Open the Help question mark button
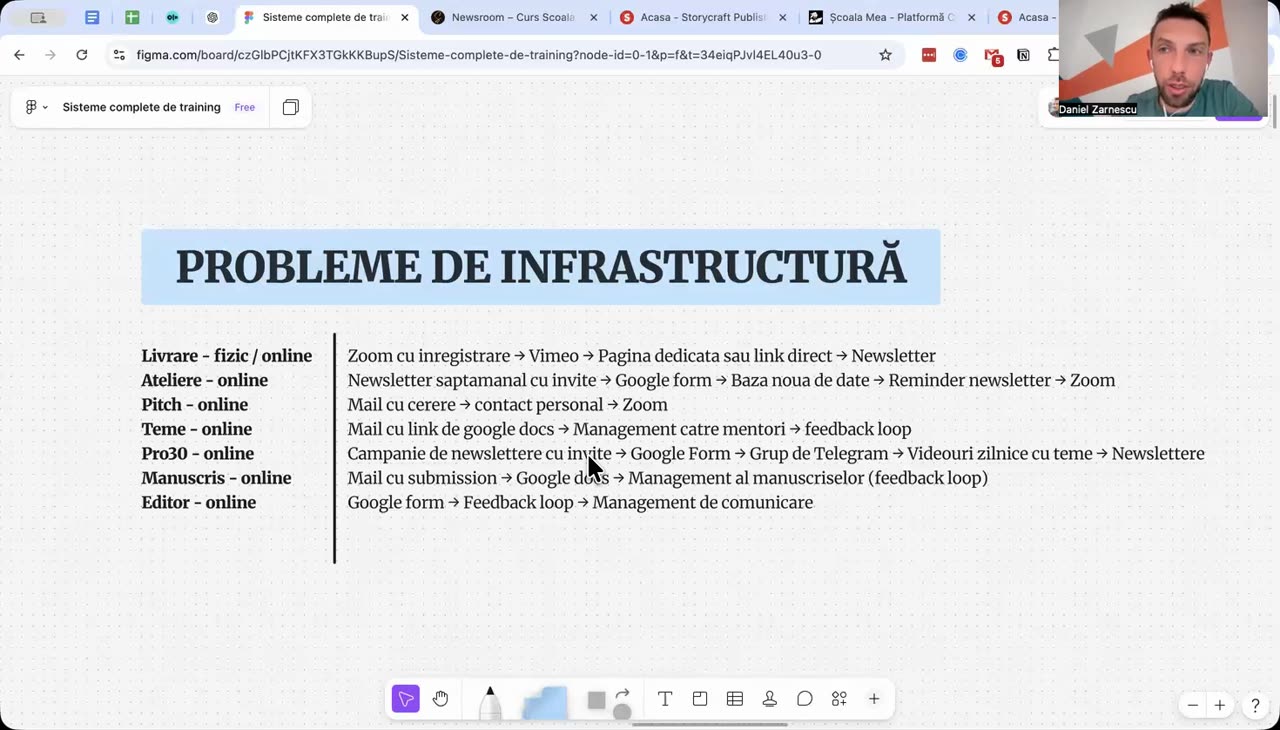Image resolution: width=1280 pixels, height=730 pixels. point(1255,705)
